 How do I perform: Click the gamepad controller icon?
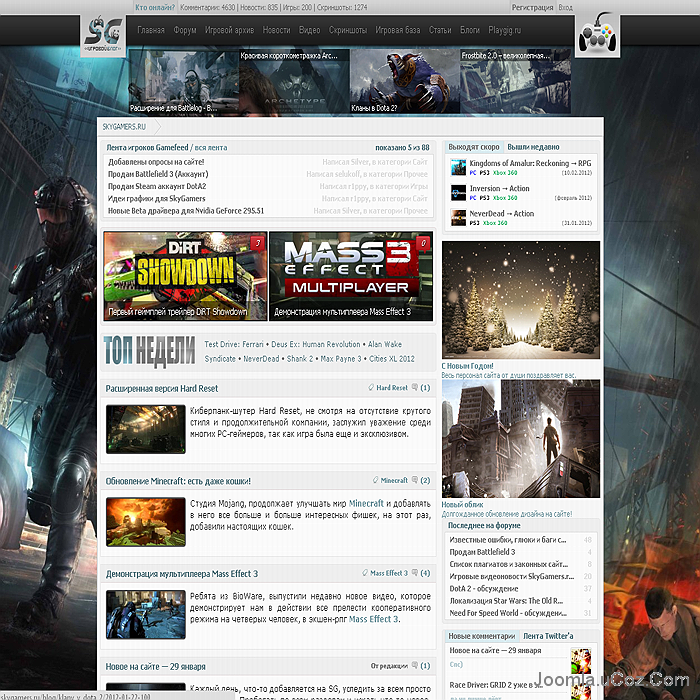(x=597, y=35)
